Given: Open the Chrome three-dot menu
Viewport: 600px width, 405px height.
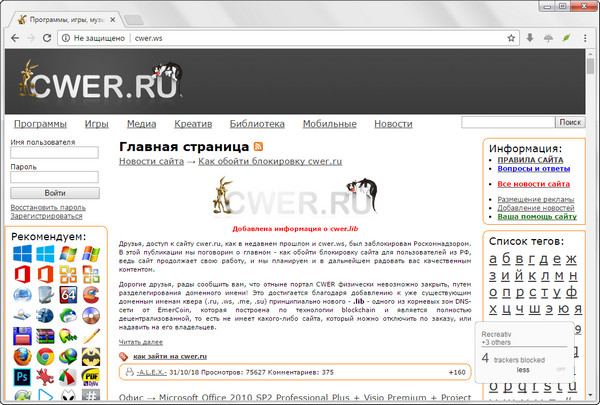Looking at the screenshot, I should coord(587,39).
